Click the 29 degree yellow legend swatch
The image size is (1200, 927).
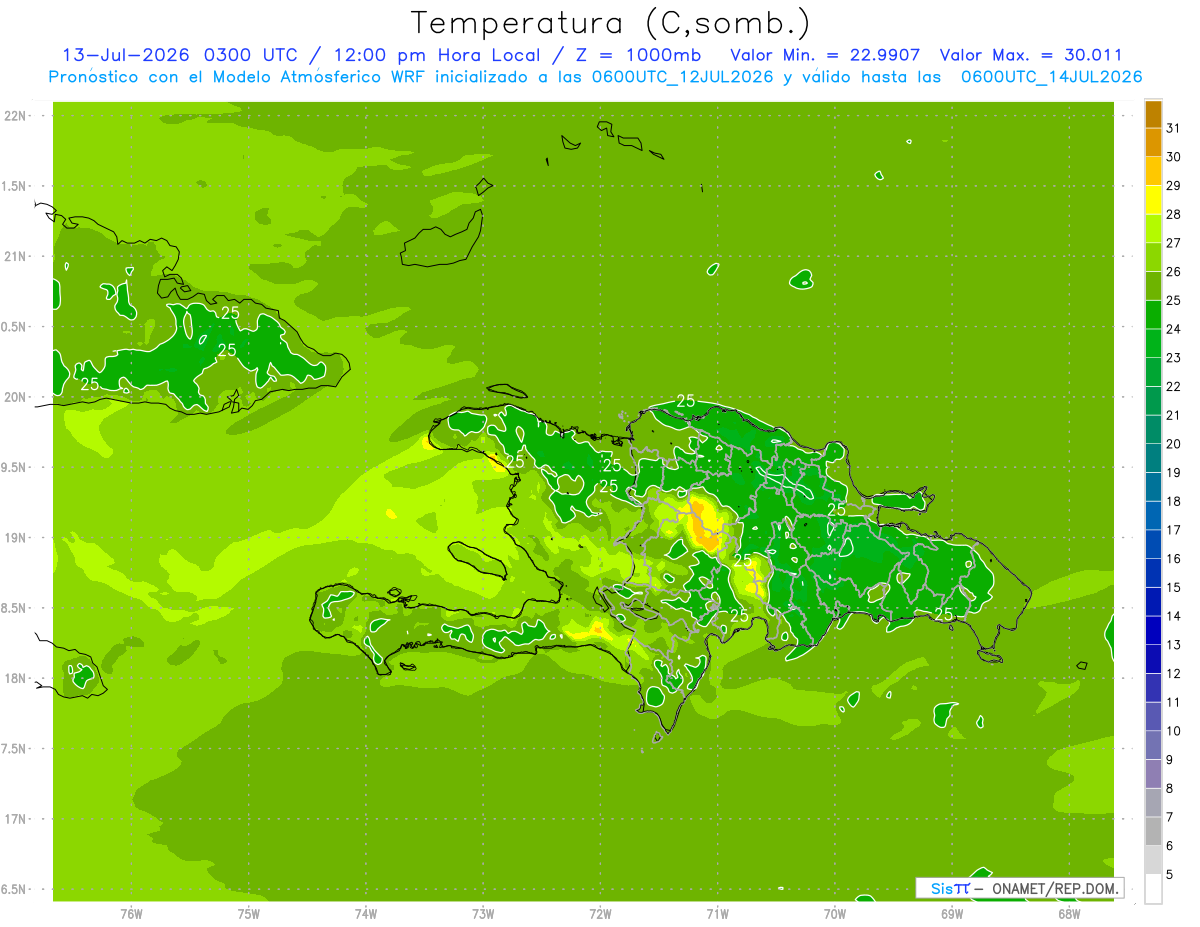coord(1153,199)
